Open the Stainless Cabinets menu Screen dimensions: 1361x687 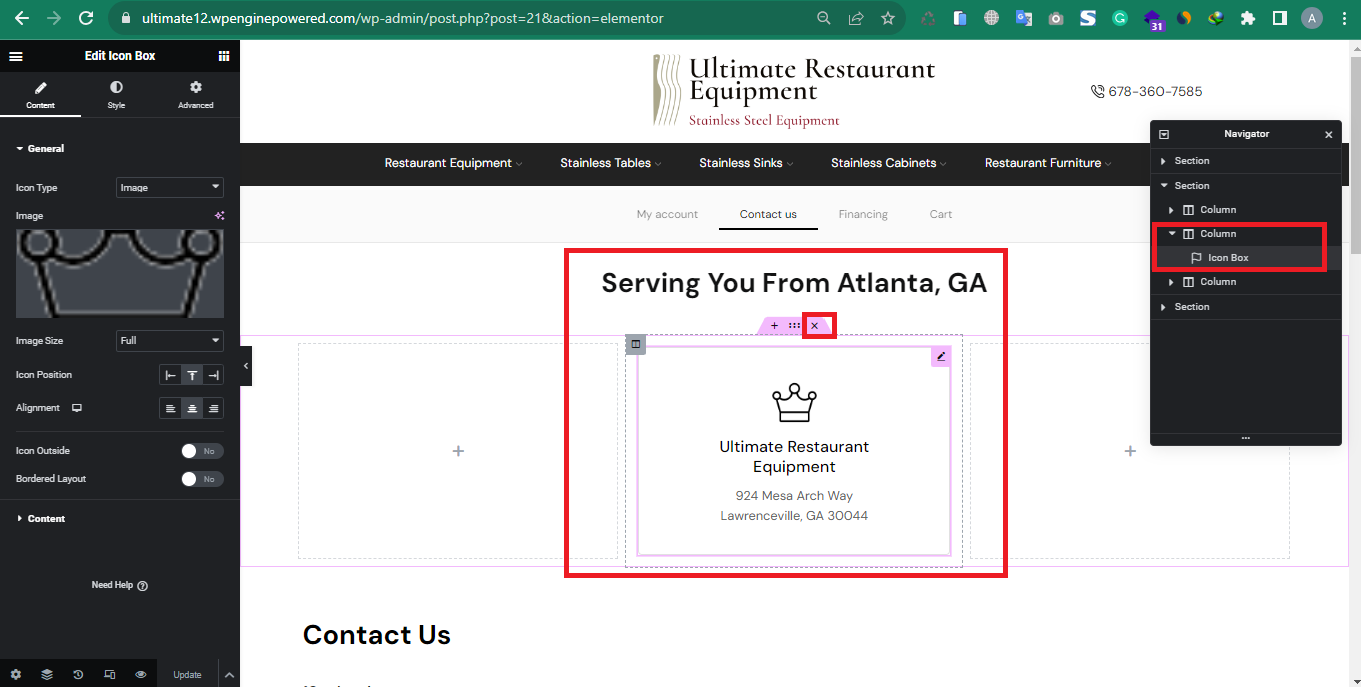pos(888,163)
